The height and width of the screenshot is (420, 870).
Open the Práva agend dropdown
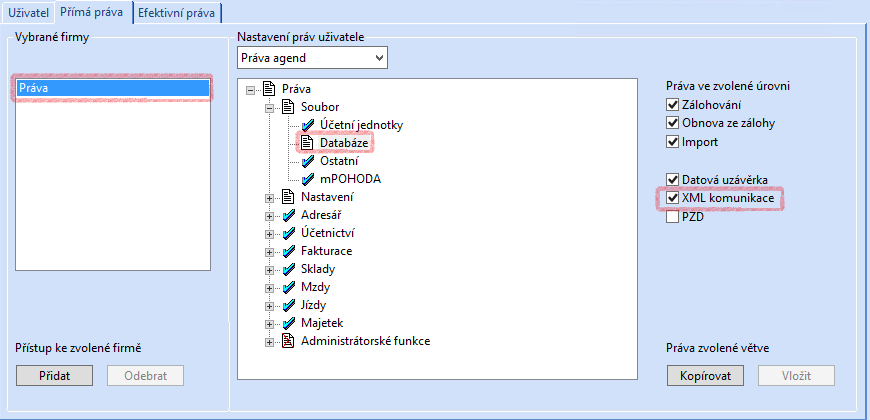pos(312,58)
